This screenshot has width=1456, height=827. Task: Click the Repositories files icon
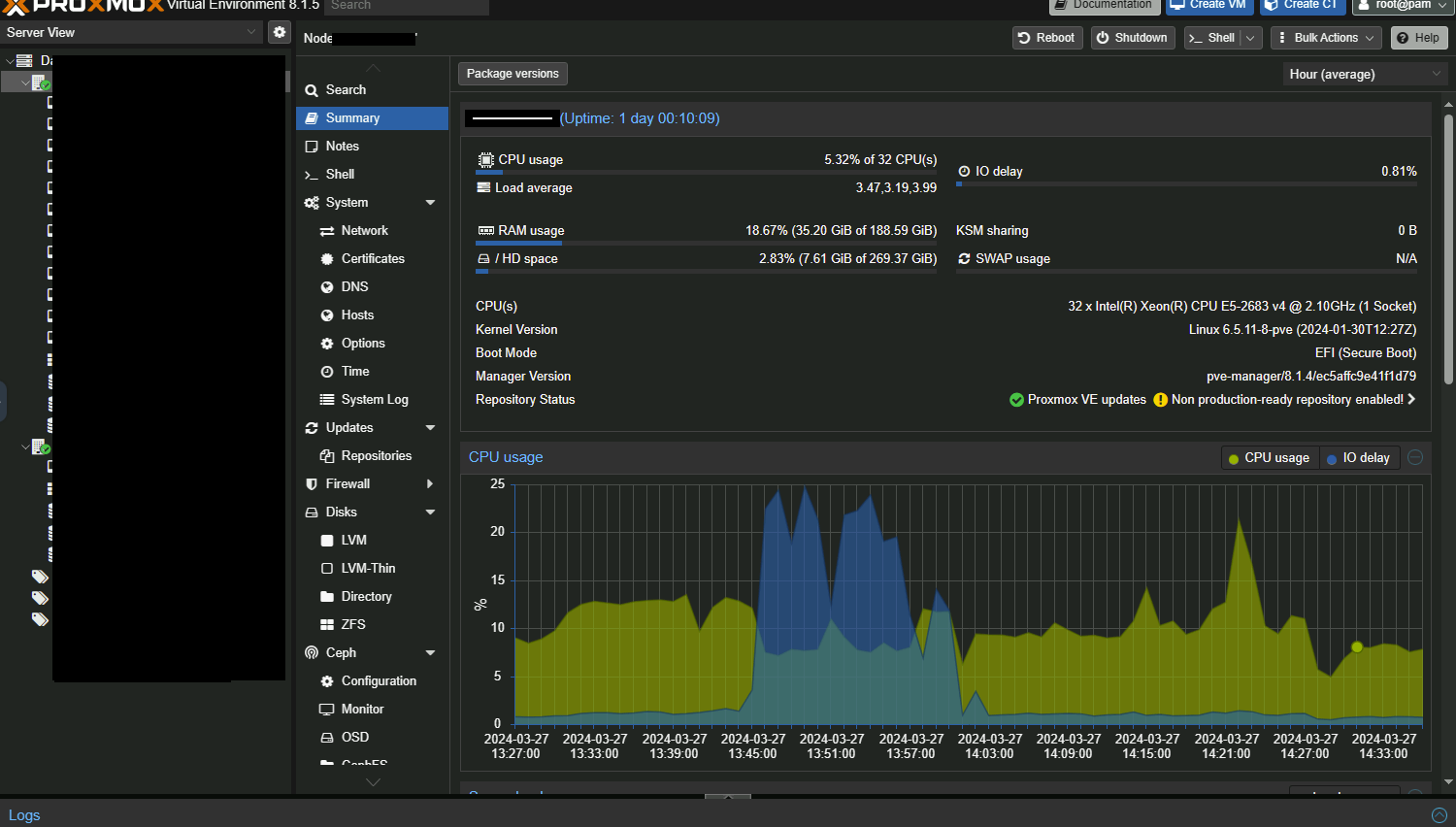(327, 456)
